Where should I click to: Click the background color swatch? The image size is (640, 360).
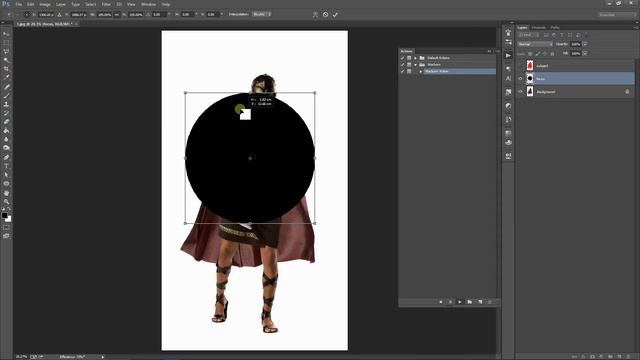(8, 219)
